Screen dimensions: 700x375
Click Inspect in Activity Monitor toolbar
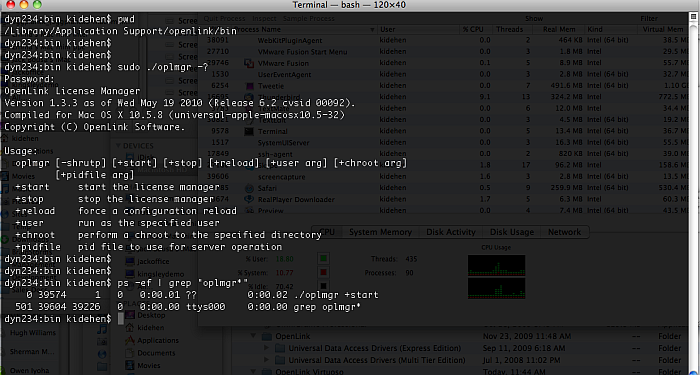click(x=264, y=18)
